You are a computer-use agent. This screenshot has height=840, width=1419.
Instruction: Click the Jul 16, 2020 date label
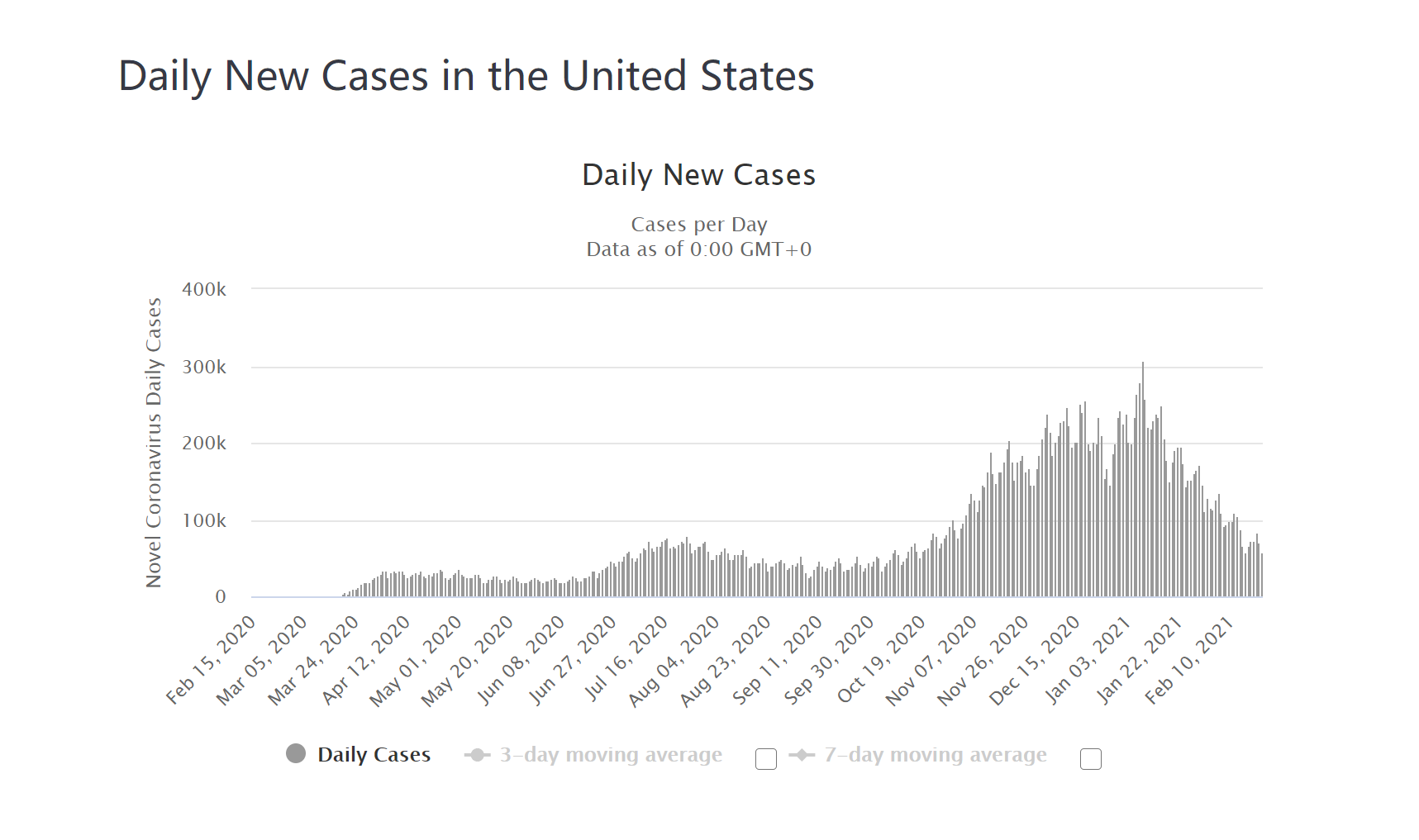626,659
